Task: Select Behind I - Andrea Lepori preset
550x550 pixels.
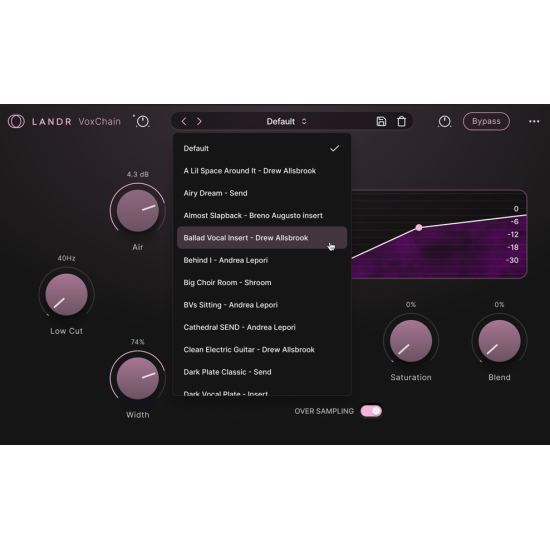Action: (x=262, y=260)
